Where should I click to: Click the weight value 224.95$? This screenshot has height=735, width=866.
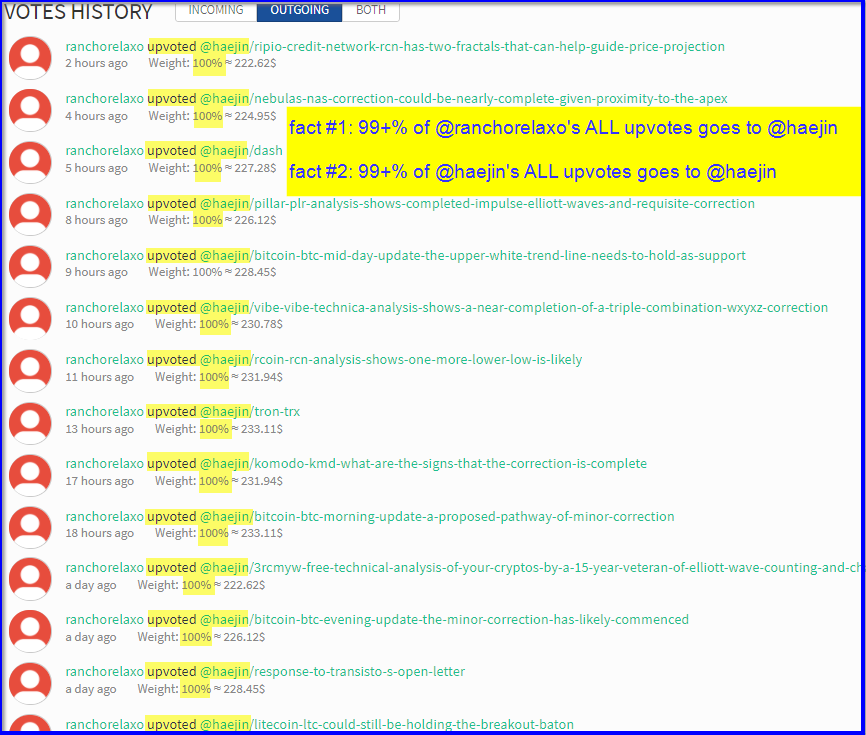click(255, 116)
